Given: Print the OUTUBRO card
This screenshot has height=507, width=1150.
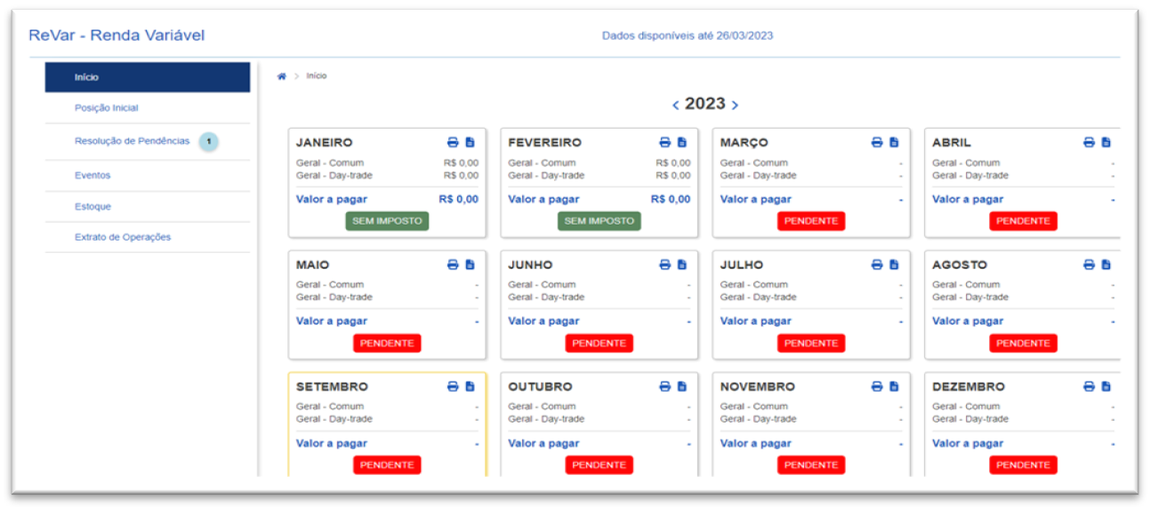Looking at the screenshot, I should coord(664,386).
